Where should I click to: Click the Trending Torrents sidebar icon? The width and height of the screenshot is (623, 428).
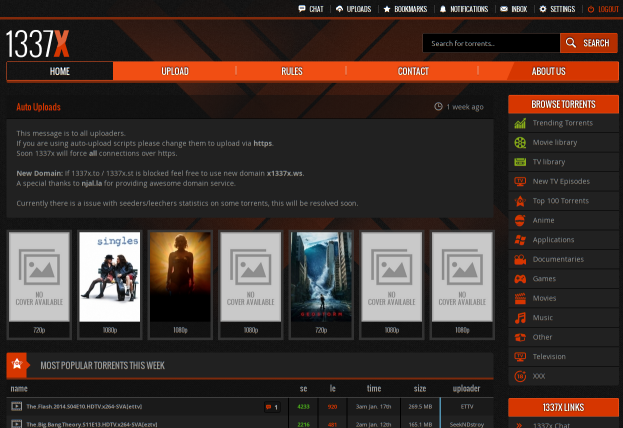pyautogui.click(x=520, y=123)
